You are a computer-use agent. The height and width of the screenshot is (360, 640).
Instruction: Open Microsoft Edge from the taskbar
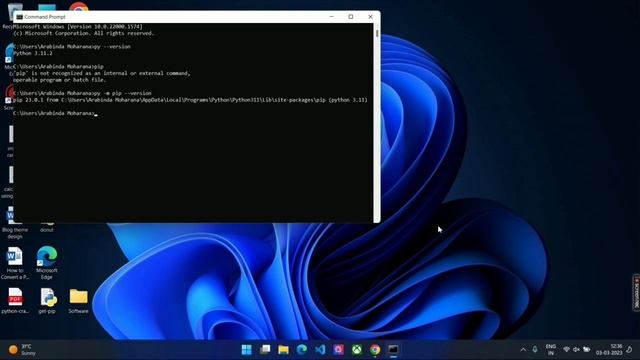tap(302, 350)
